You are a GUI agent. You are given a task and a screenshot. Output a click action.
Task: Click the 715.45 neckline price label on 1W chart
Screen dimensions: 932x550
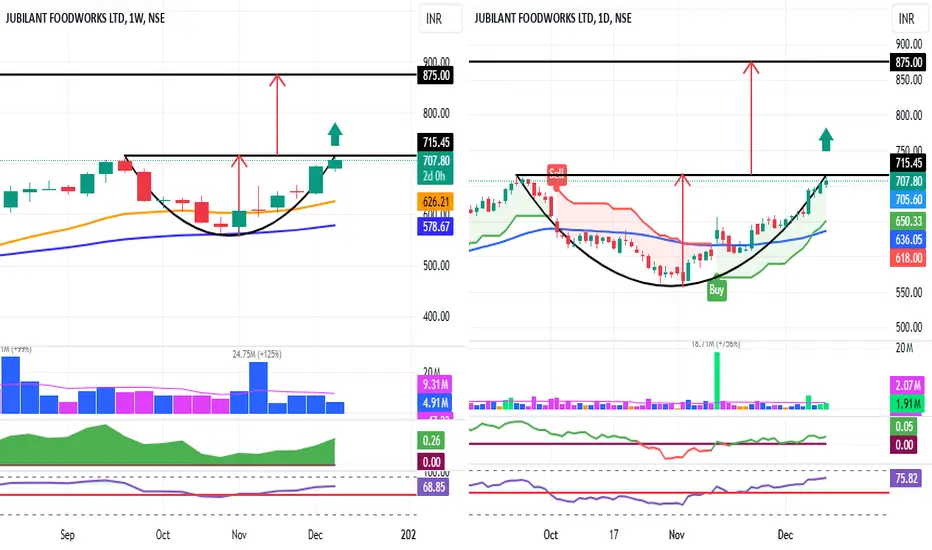[x=436, y=142]
